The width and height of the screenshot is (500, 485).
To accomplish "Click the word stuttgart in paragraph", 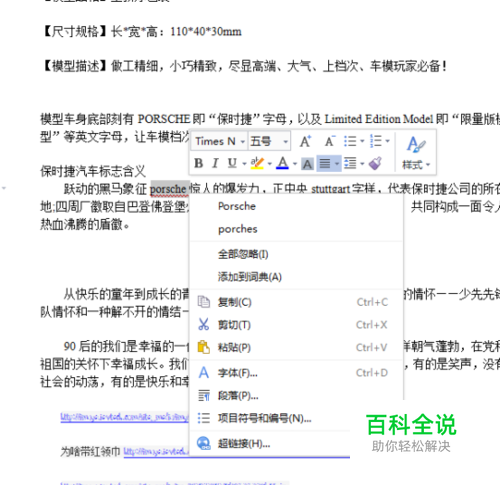I will click(330, 189).
